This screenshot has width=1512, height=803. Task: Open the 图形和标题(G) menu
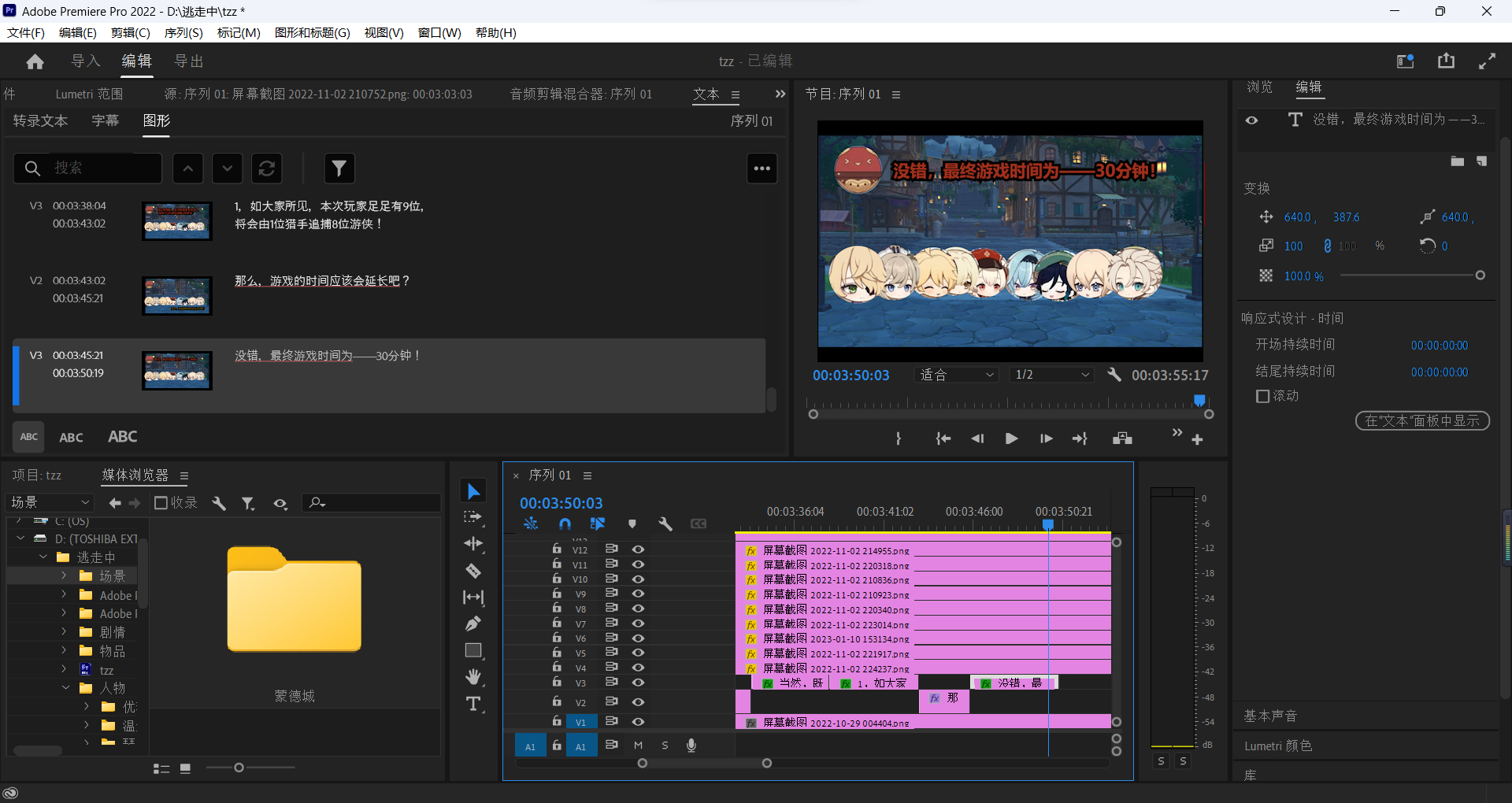pyautogui.click(x=313, y=32)
